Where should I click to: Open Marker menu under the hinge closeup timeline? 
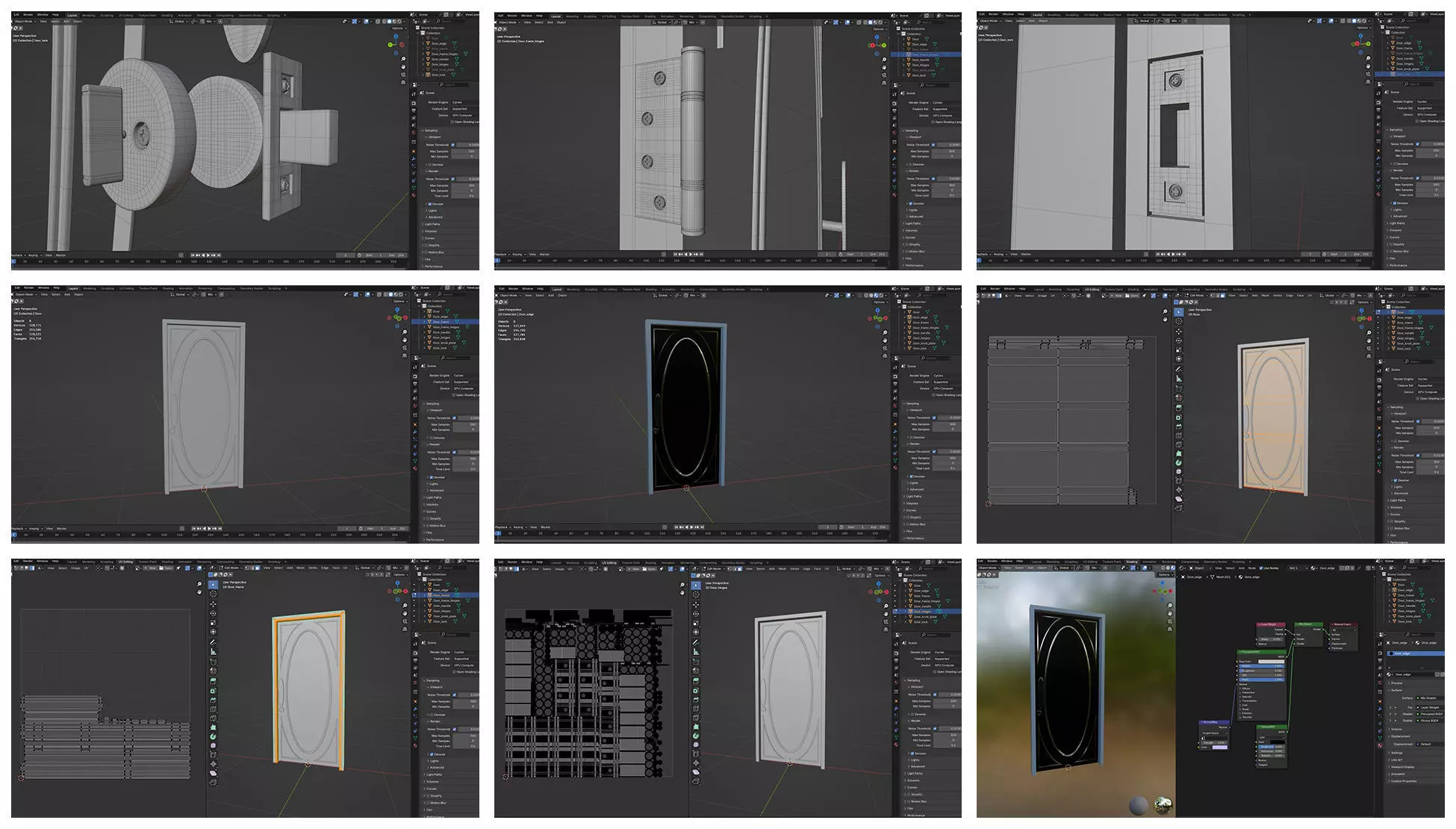[544, 254]
